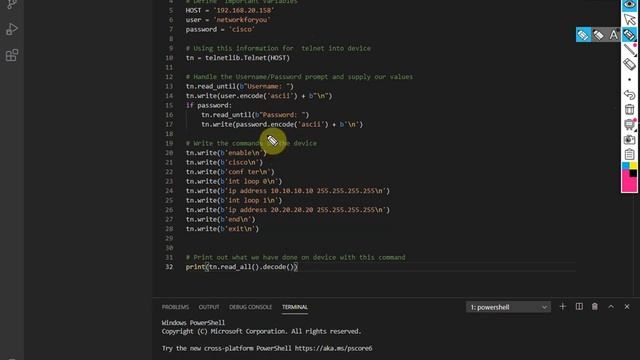Select the eraser tool in annotation toolbar
The height and width of the screenshot is (360, 640).
pos(630,64)
